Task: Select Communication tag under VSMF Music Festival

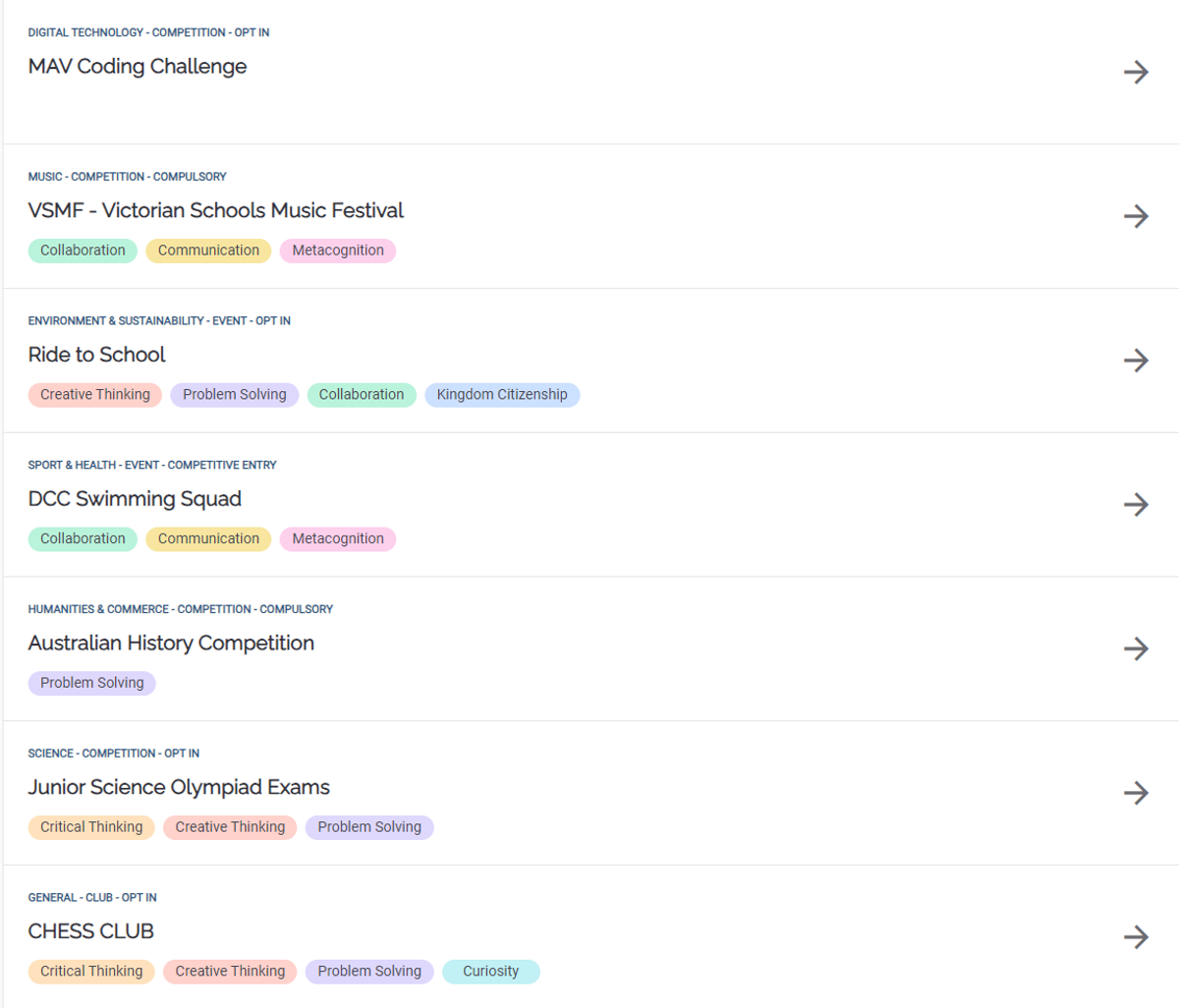Action: 208,251
